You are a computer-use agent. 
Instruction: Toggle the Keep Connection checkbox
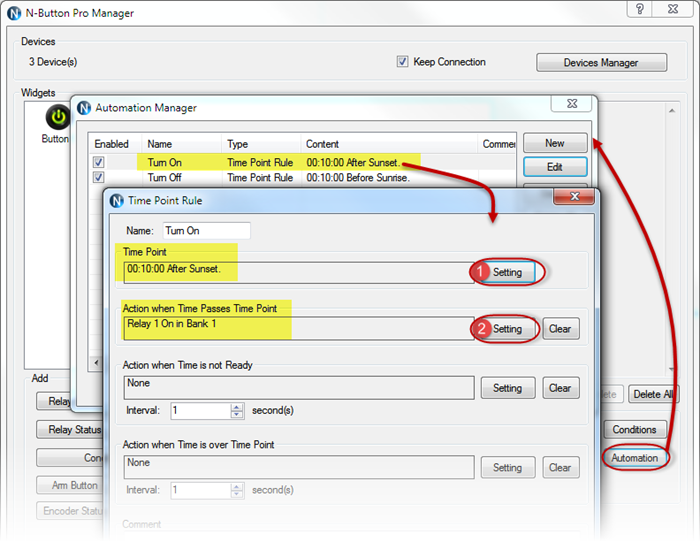402,62
